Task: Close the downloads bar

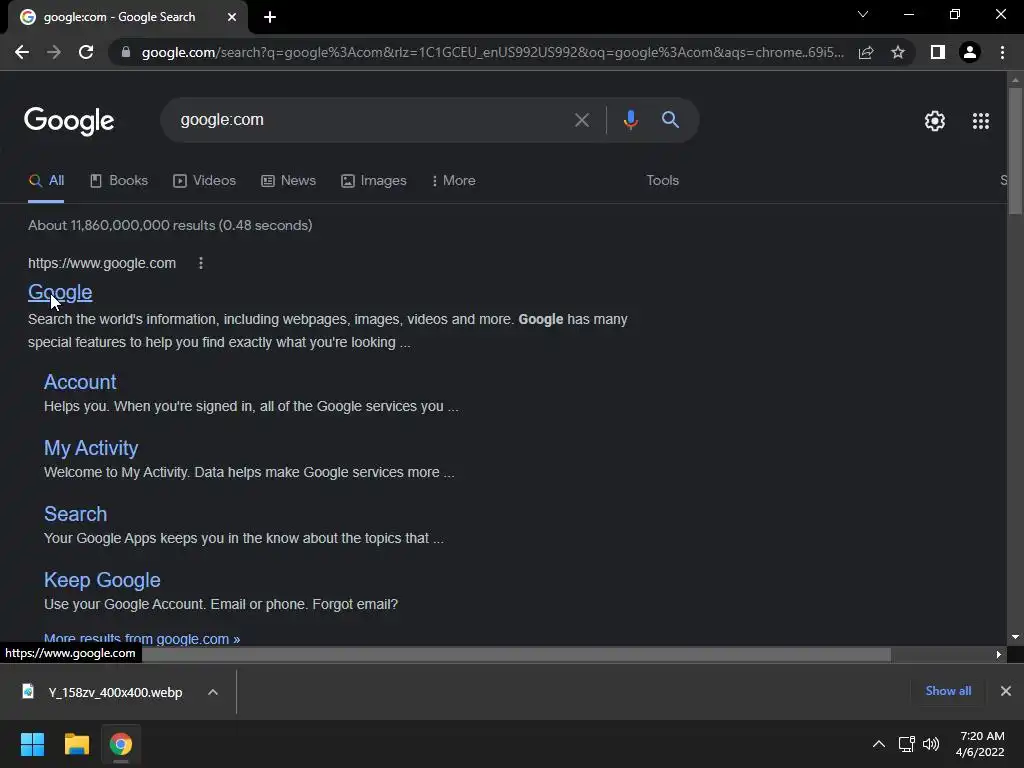Action: (x=1006, y=691)
